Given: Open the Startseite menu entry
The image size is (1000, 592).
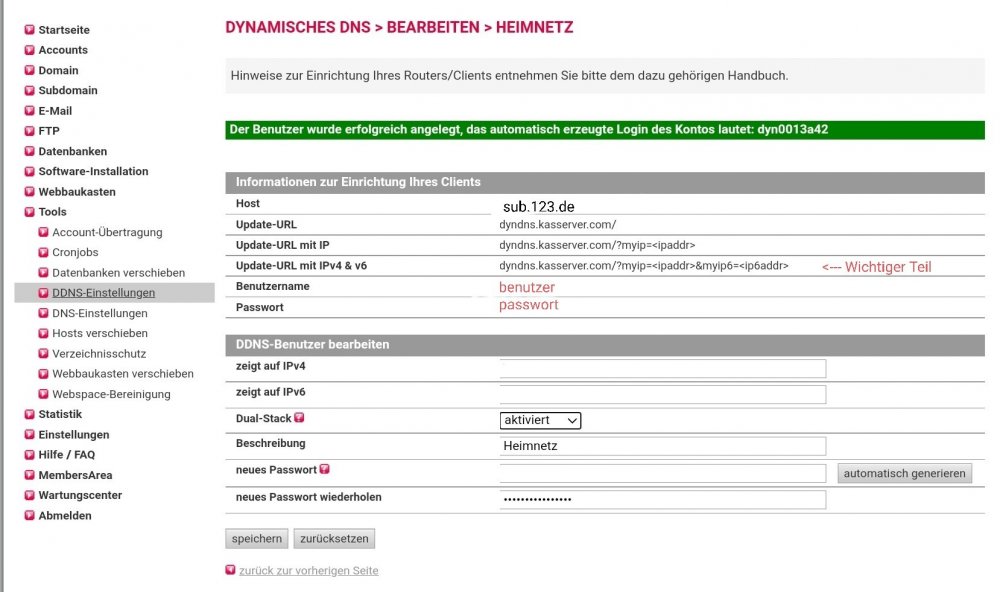Looking at the screenshot, I should [64, 30].
